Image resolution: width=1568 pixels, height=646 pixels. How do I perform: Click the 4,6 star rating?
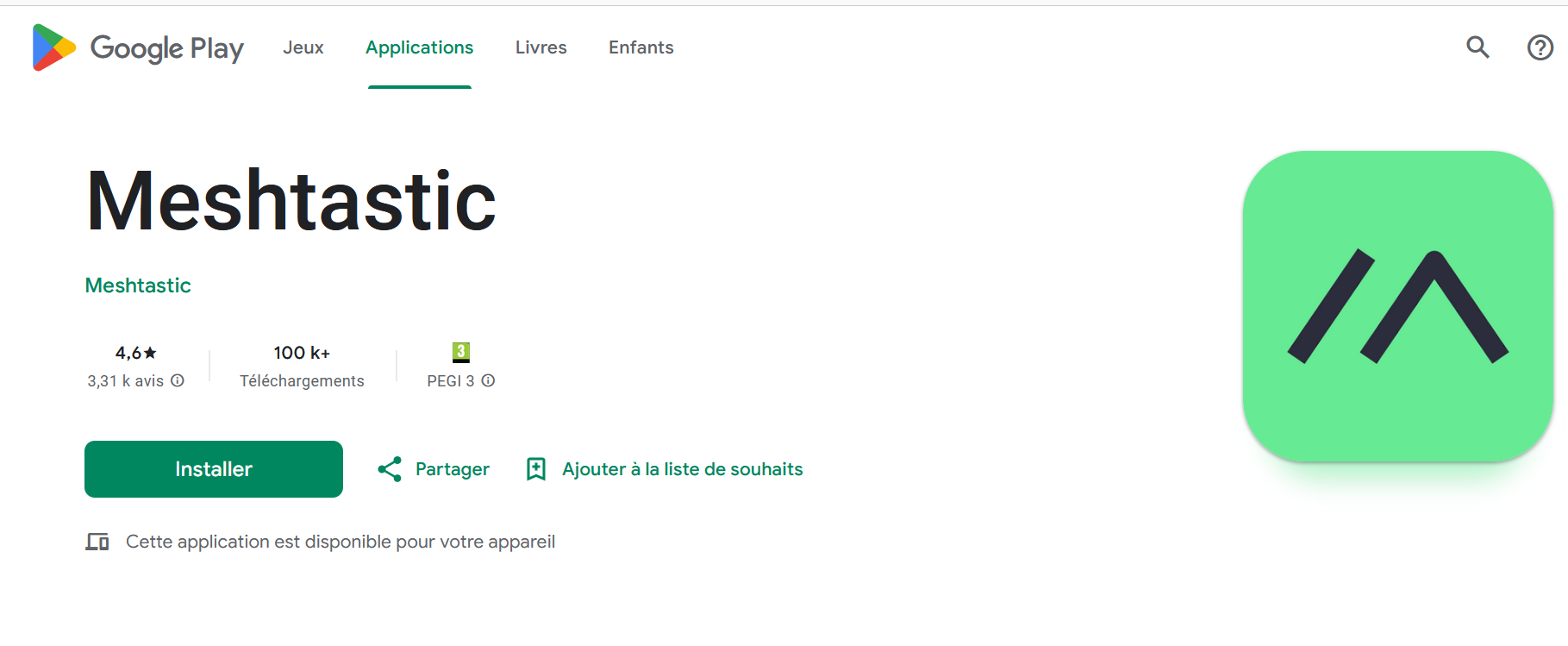[136, 353]
